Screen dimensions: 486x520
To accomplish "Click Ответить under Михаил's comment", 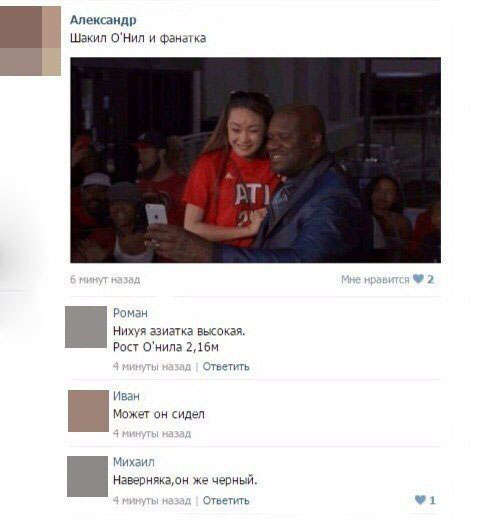I will 226,500.
